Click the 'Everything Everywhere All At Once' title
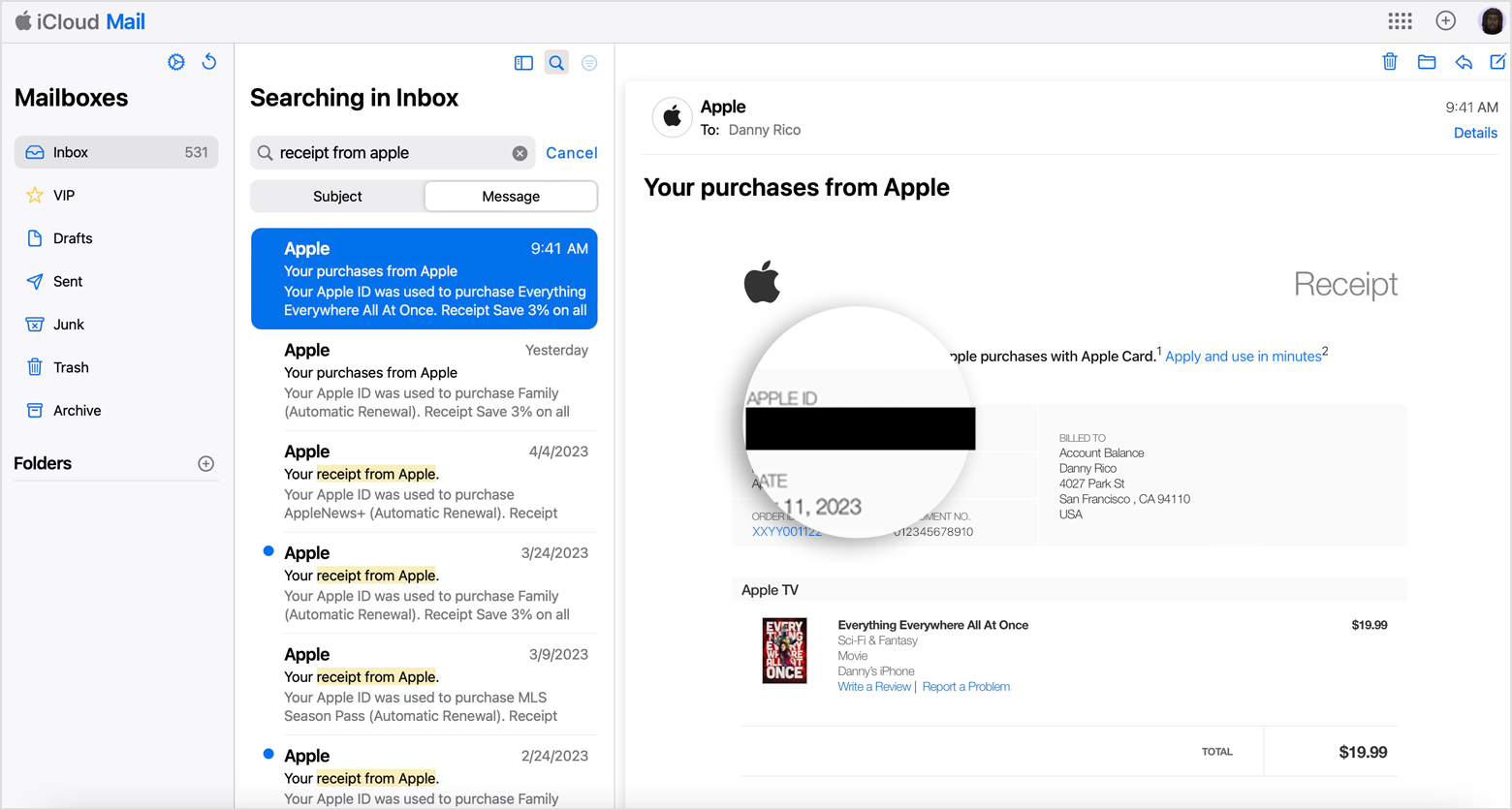The height and width of the screenshot is (810, 1512). (933, 626)
